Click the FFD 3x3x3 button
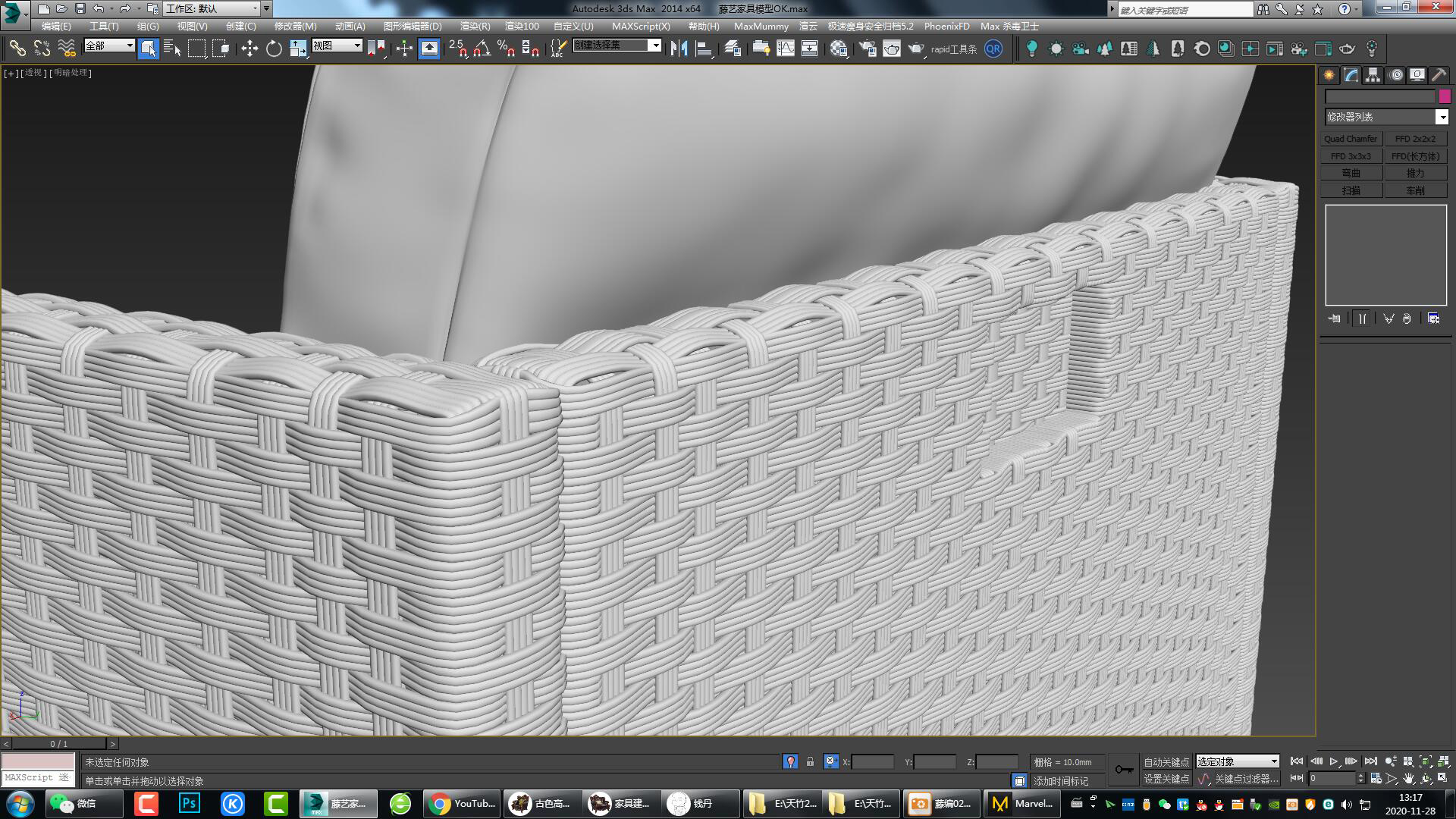The width and height of the screenshot is (1456, 819). point(1351,156)
